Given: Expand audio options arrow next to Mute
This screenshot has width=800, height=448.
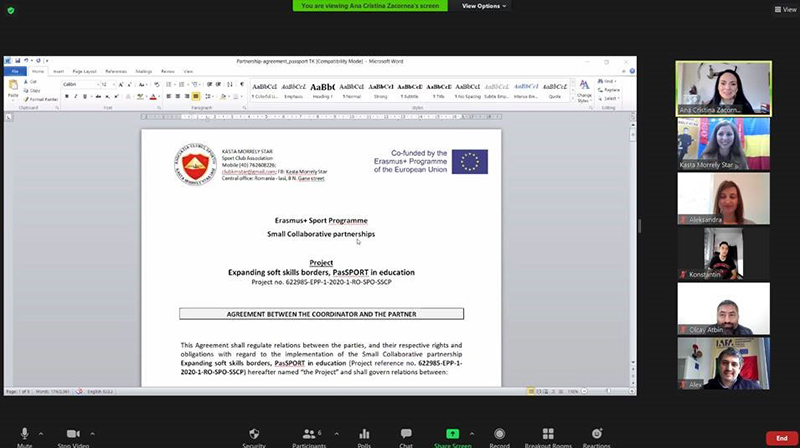Looking at the screenshot, I should (41, 434).
